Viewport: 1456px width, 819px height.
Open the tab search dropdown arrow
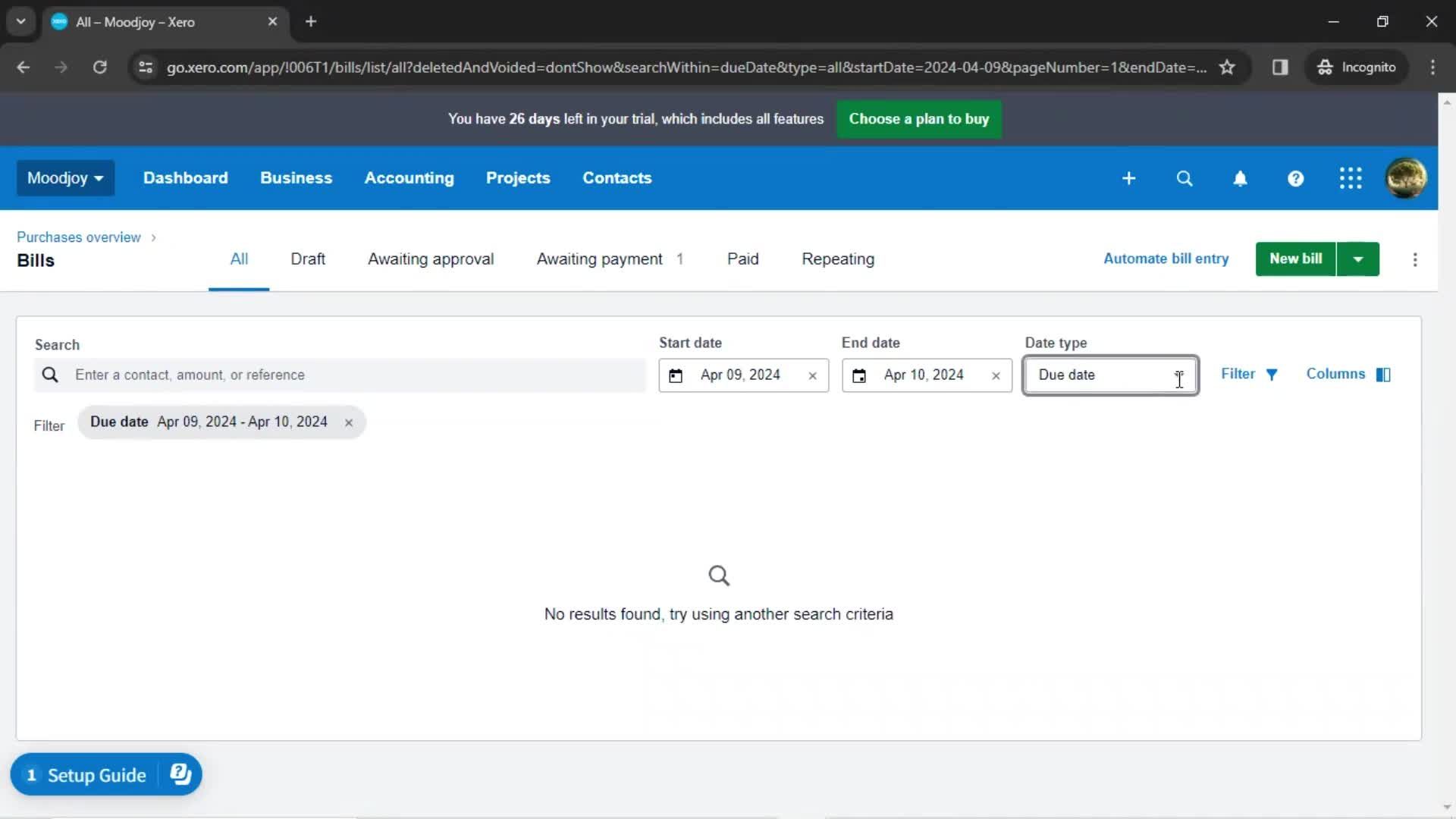pyautogui.click(x=20, y=22)
